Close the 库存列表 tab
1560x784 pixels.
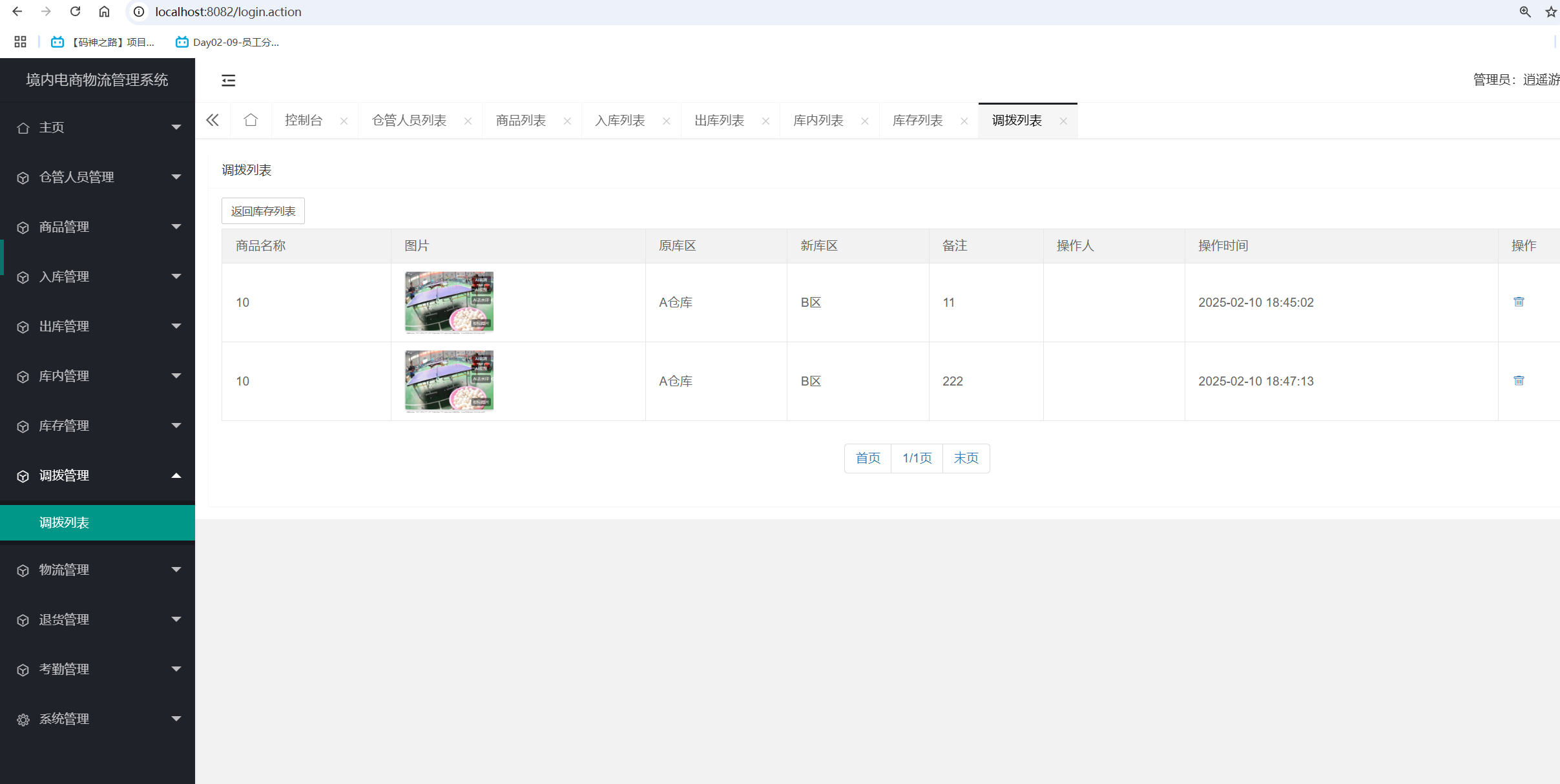pos(964,121)
